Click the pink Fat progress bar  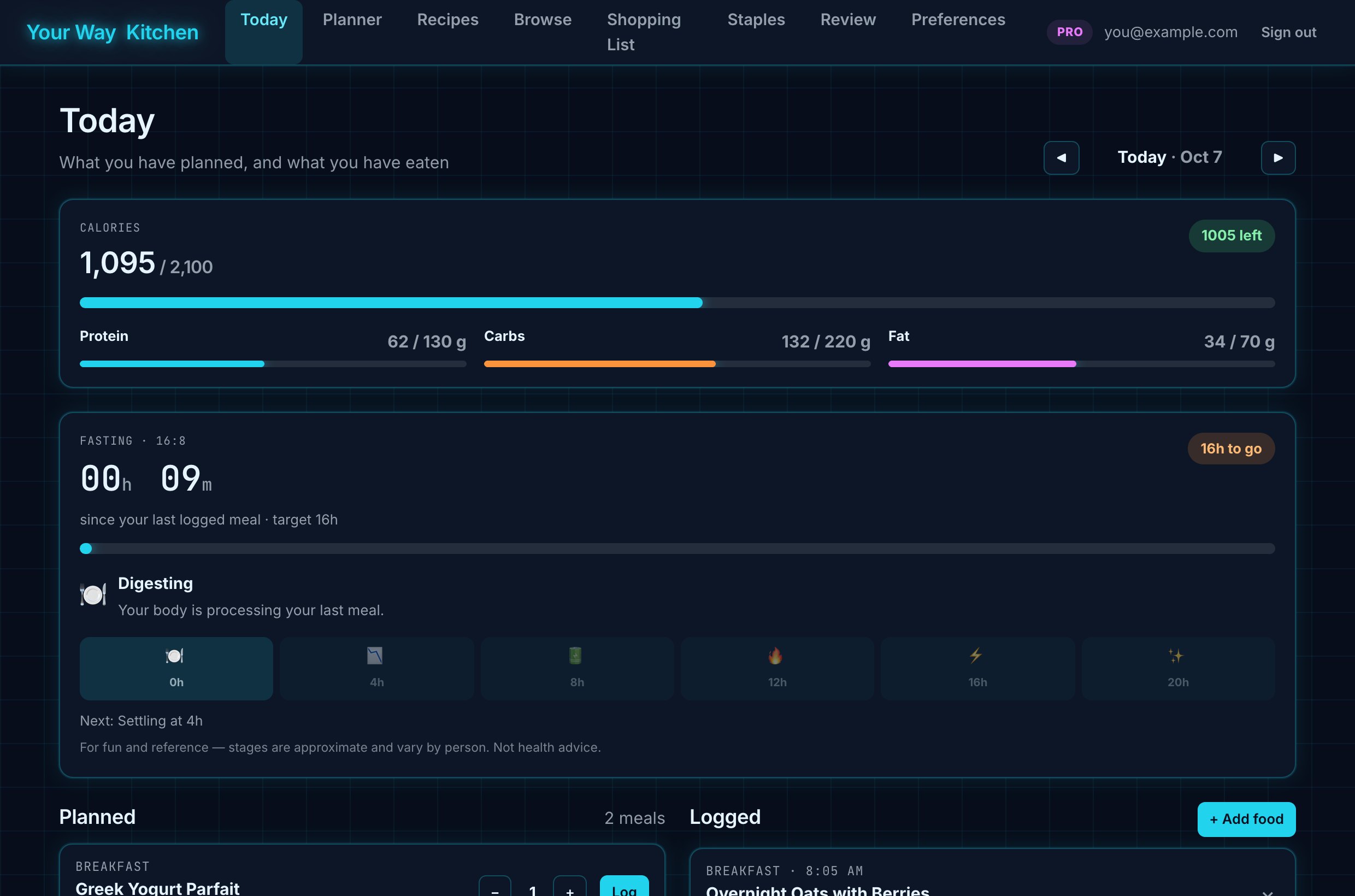tap(1081, 364)
